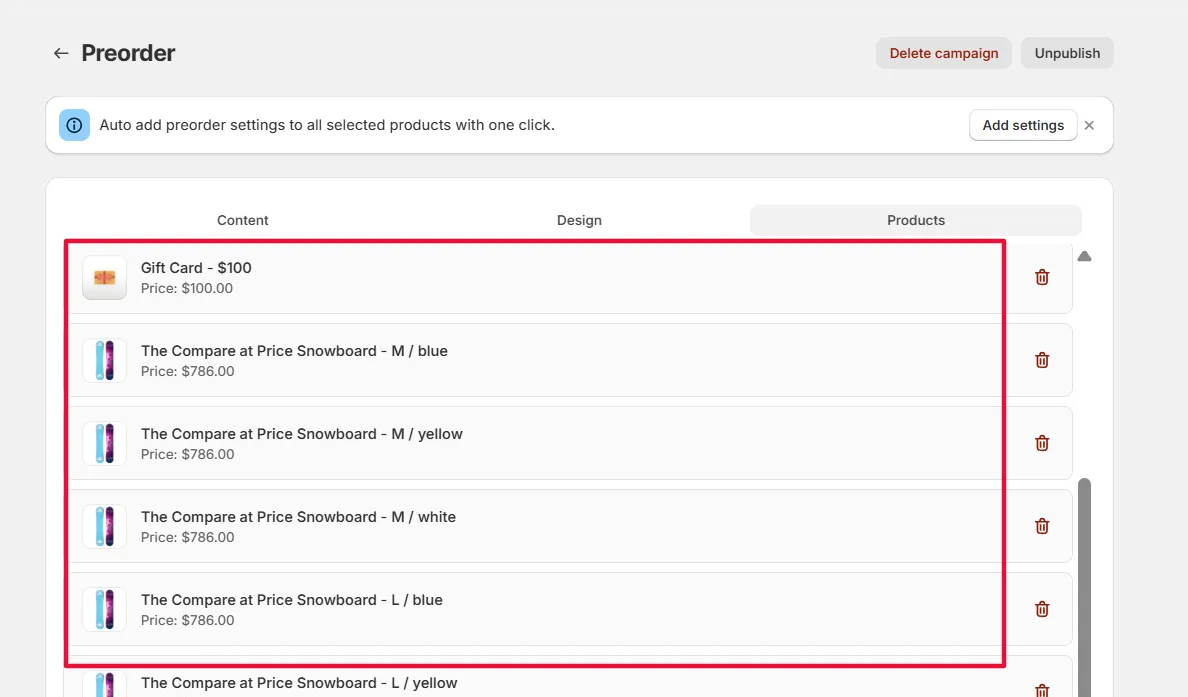Click the Add settings button
The image size is (1188, 697).
1023,125
